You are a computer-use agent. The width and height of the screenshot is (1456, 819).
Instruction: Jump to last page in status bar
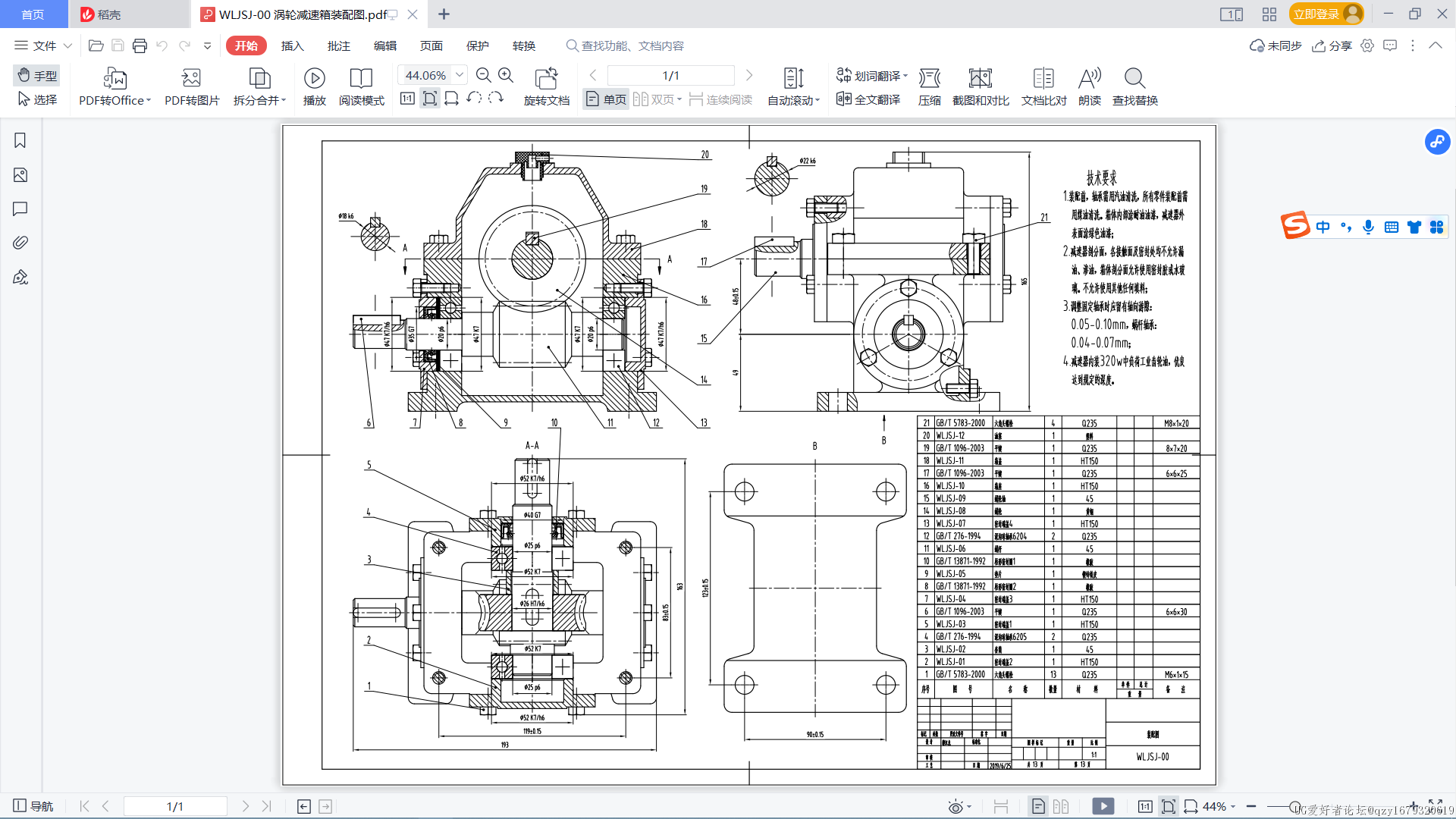(266, 806)
